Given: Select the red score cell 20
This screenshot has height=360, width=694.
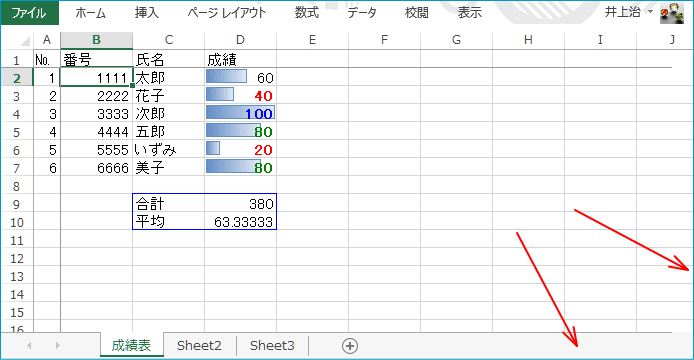Looking at the screenshot, I should tap(240, 150).
